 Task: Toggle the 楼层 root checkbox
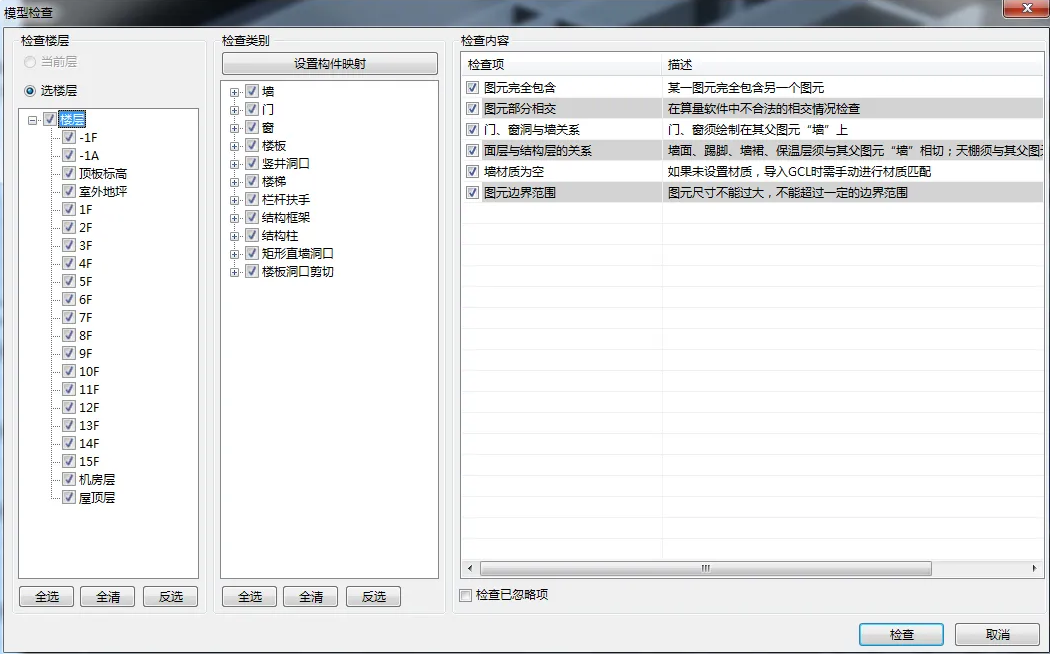coord(50,120)
